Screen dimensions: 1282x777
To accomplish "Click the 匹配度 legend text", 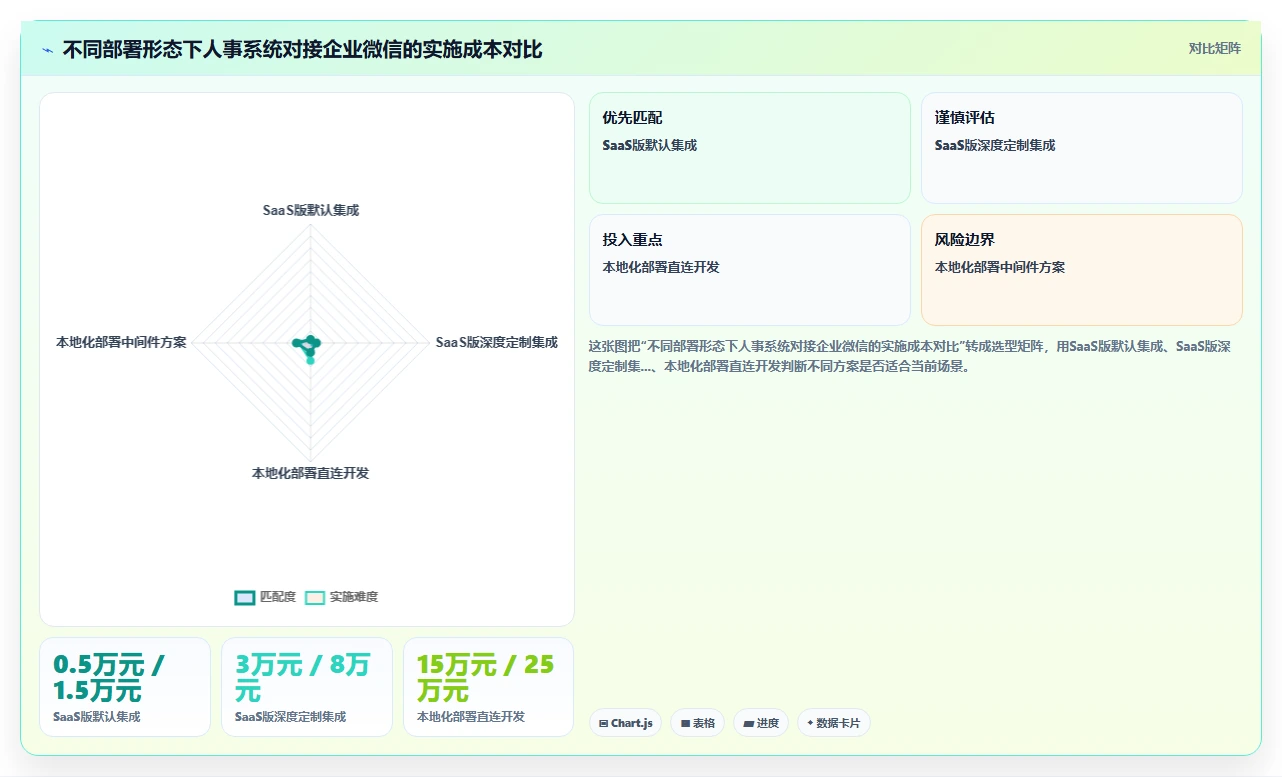I will click(278, 597).
